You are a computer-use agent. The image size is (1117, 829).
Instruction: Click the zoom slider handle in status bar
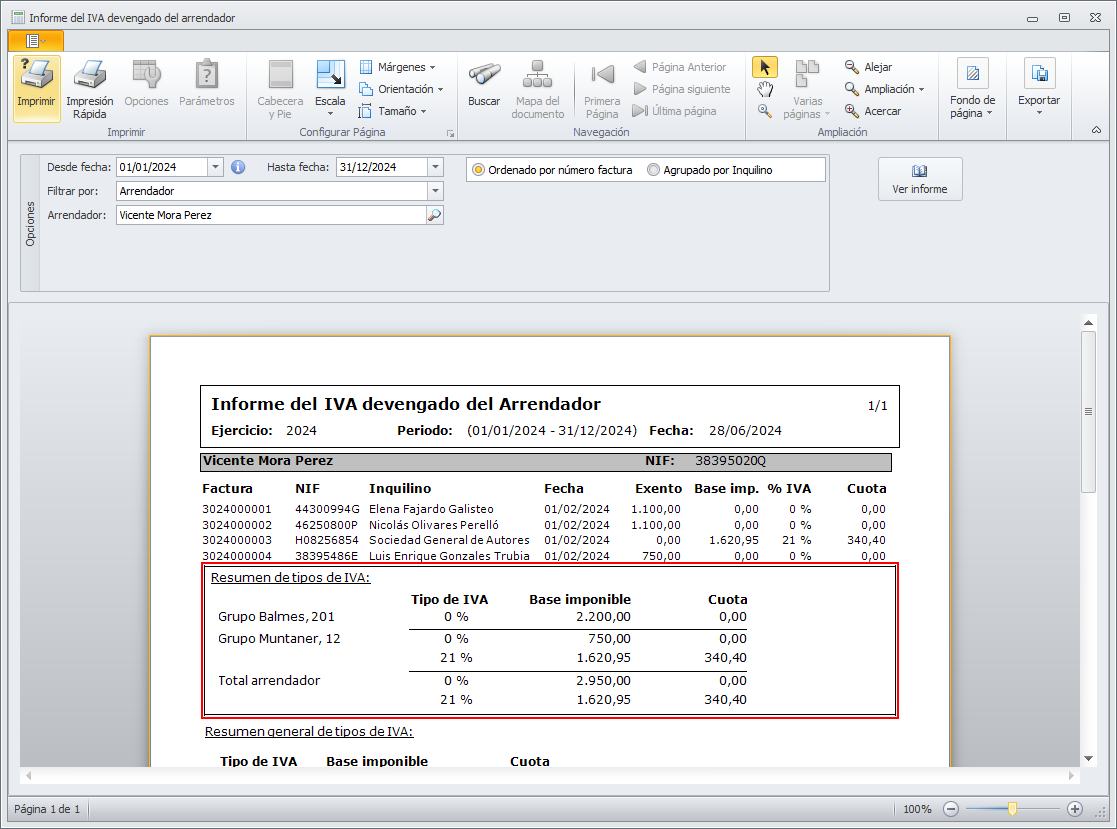tap(1012, 808)
